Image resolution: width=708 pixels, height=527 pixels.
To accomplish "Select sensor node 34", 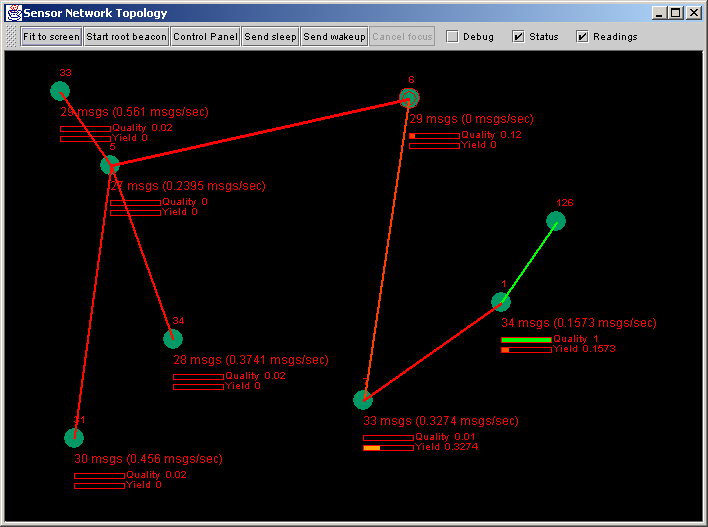I will [x=173, y=339].
